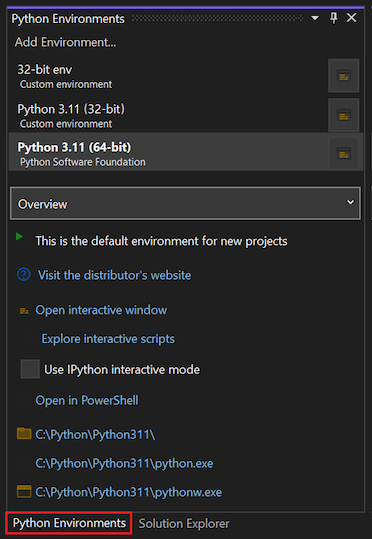Click Explore interactive scripts link
The height and width of the screenshot is (539, 372).
pos(108,339)
